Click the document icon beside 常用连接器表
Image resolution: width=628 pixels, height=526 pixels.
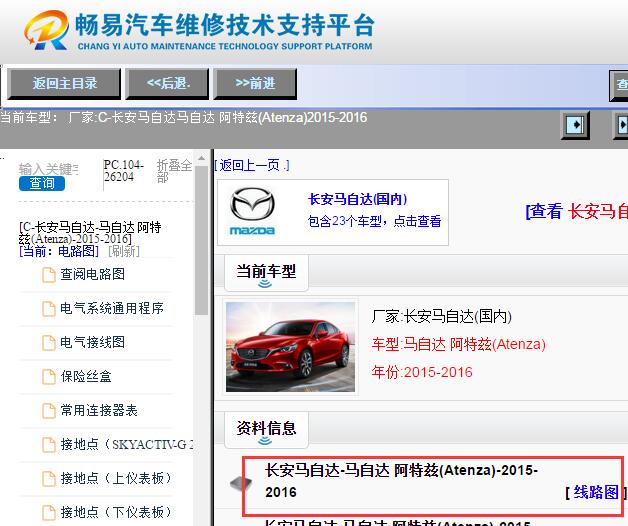[x=49, y=411]
